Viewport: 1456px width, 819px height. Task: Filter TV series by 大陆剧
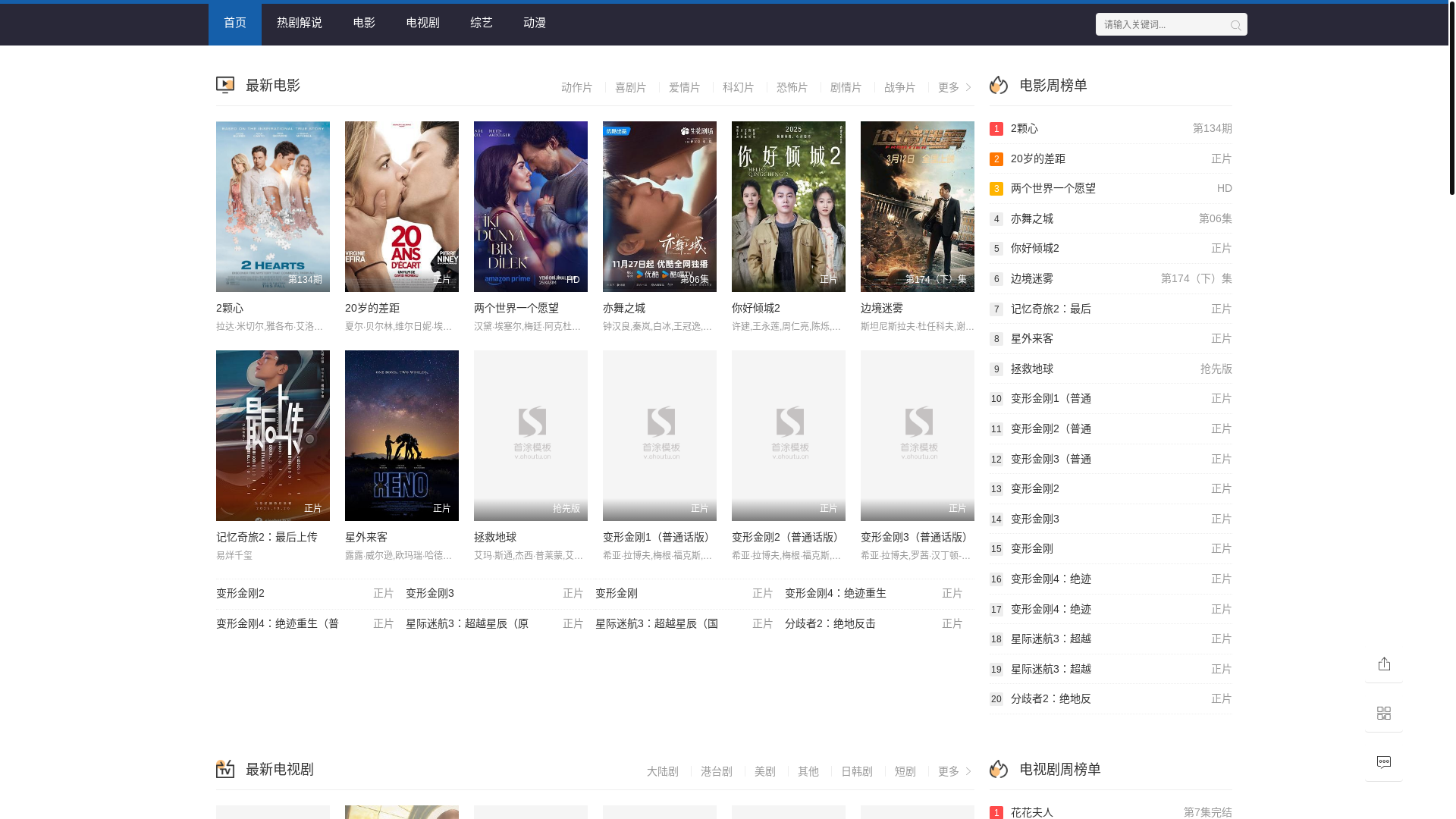coord(663,771)
